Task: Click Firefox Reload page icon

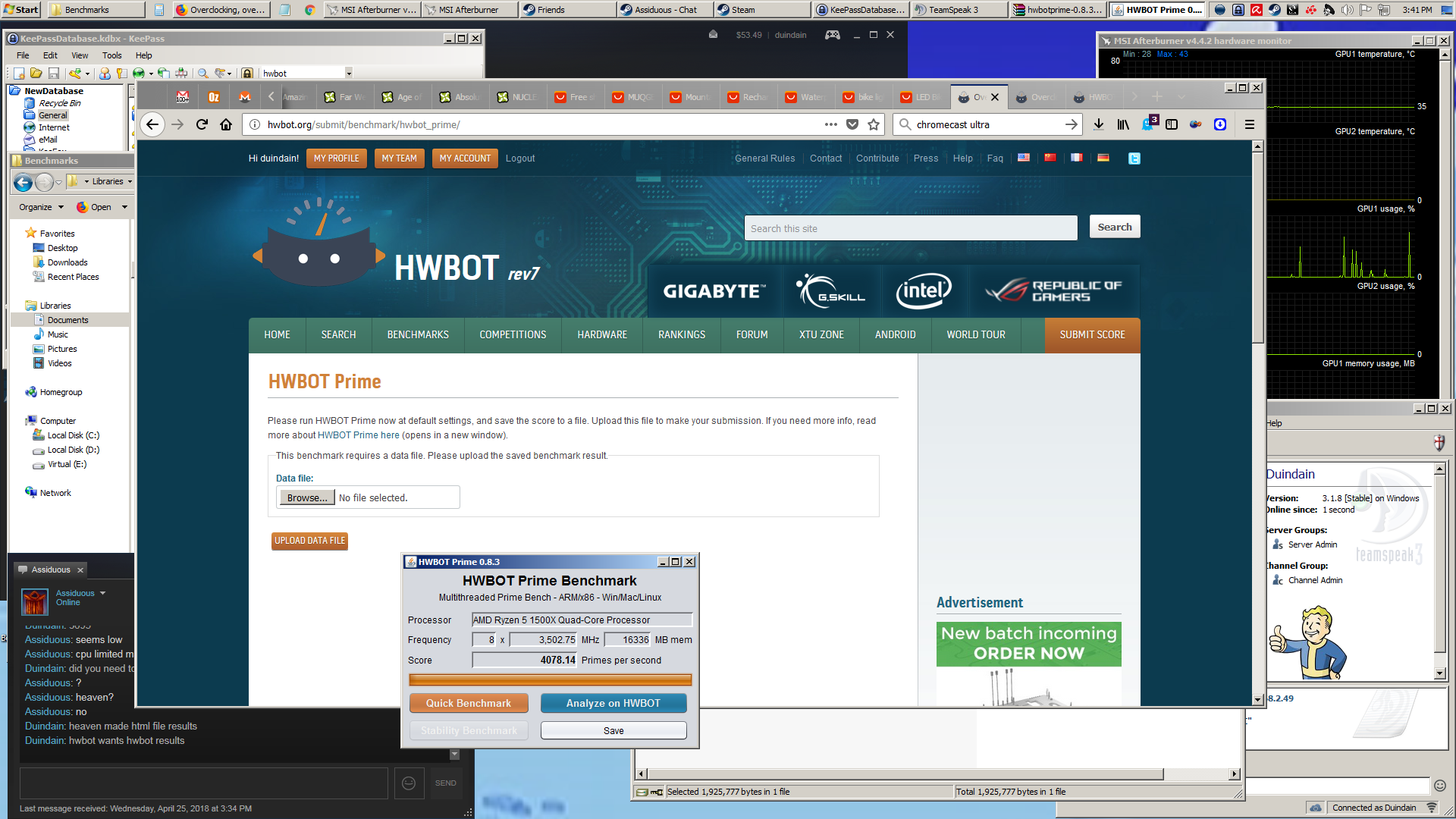Action: (202, 124)
